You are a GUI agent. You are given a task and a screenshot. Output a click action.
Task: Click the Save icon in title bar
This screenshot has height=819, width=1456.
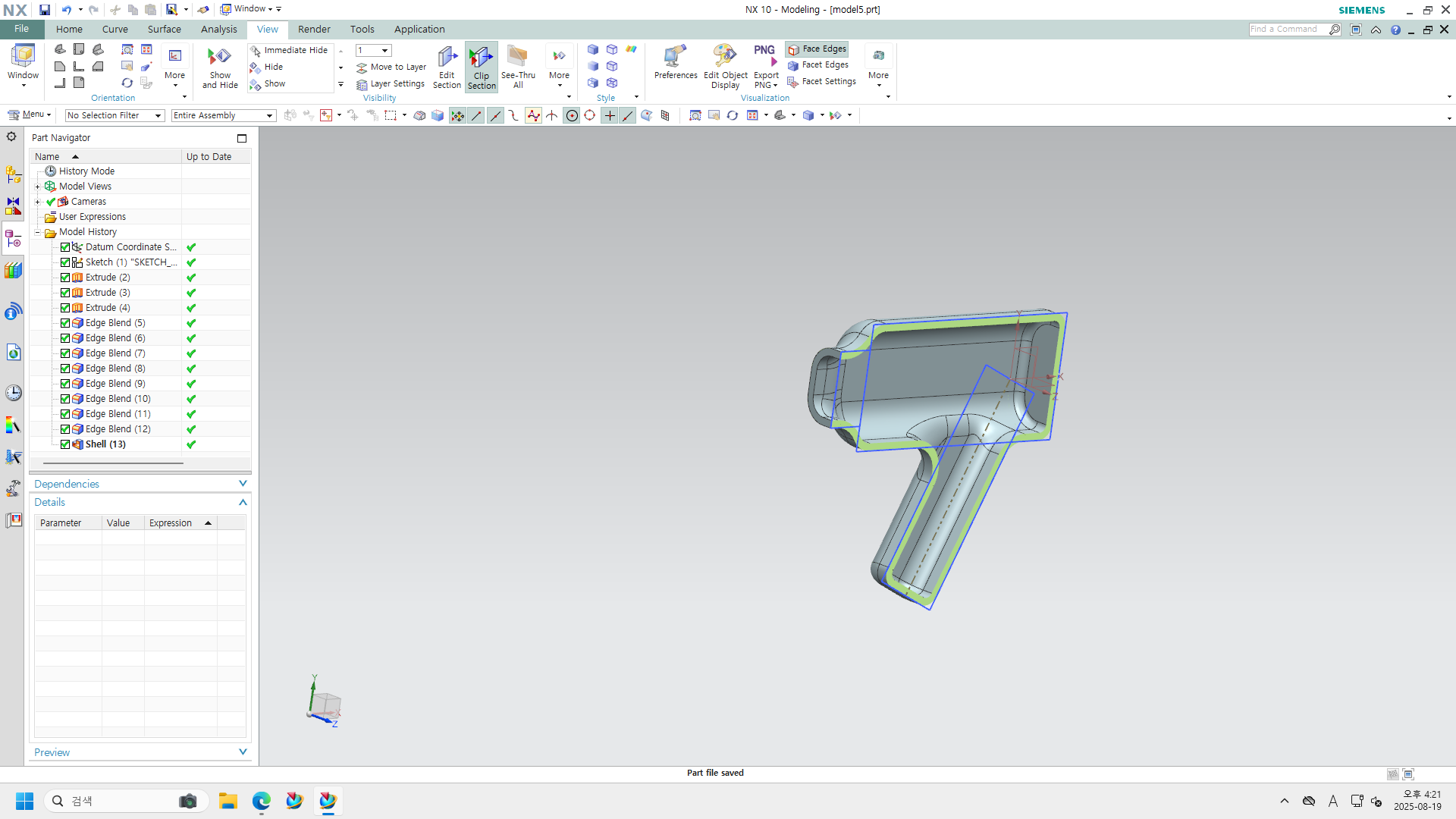click(45, 10)
